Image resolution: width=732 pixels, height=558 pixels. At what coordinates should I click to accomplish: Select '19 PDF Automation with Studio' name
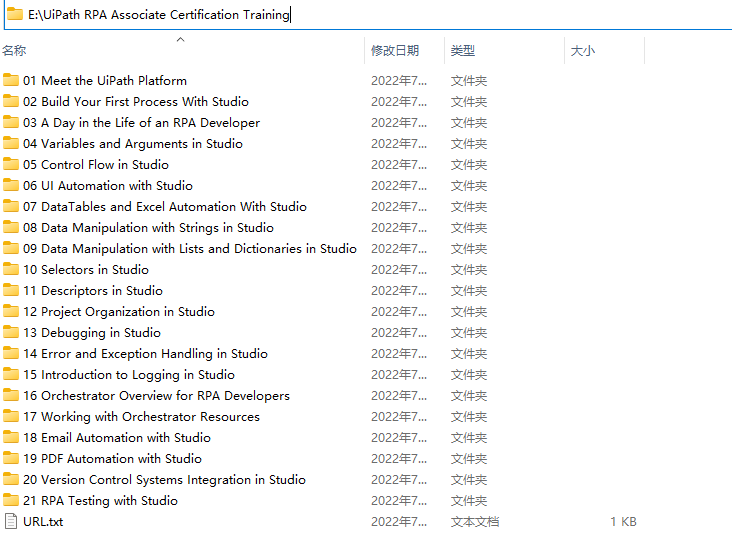113,459
